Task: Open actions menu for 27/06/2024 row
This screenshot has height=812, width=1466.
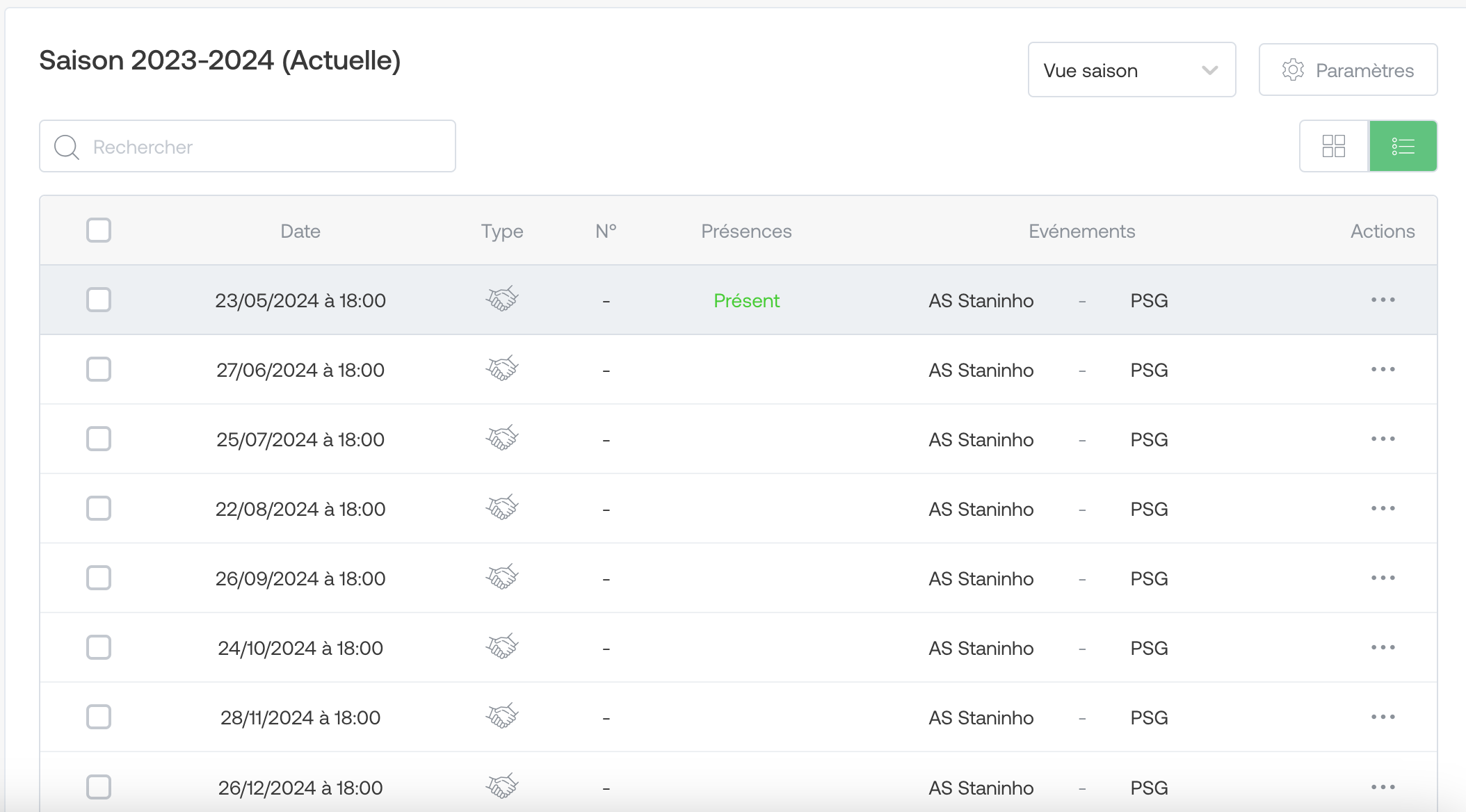Action: [1383, 369]
